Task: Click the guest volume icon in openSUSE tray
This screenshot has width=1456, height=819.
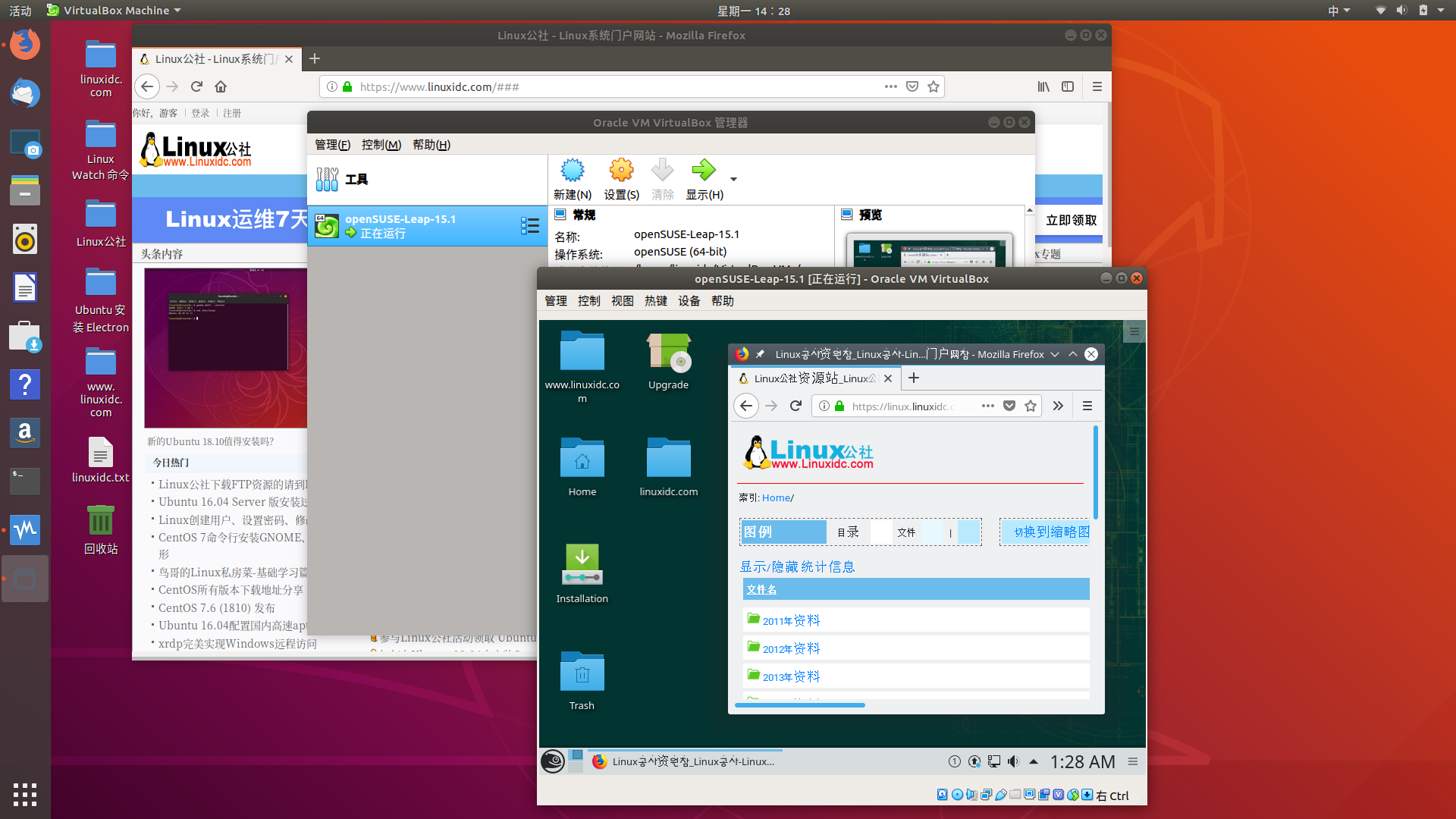Action: pos(1013,761)
